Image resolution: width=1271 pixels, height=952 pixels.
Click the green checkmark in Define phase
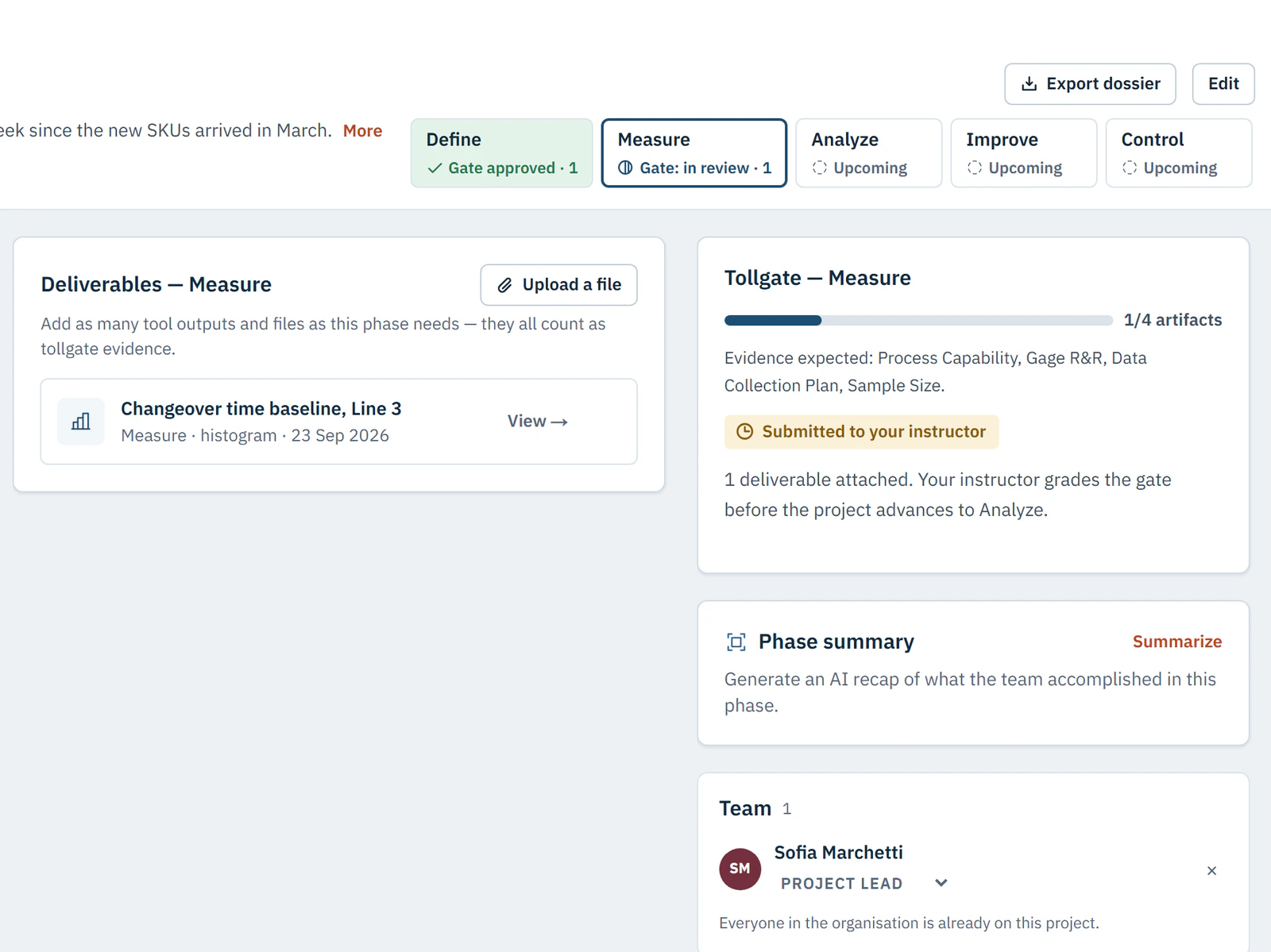pyautogui.click(x=435, y=168)
